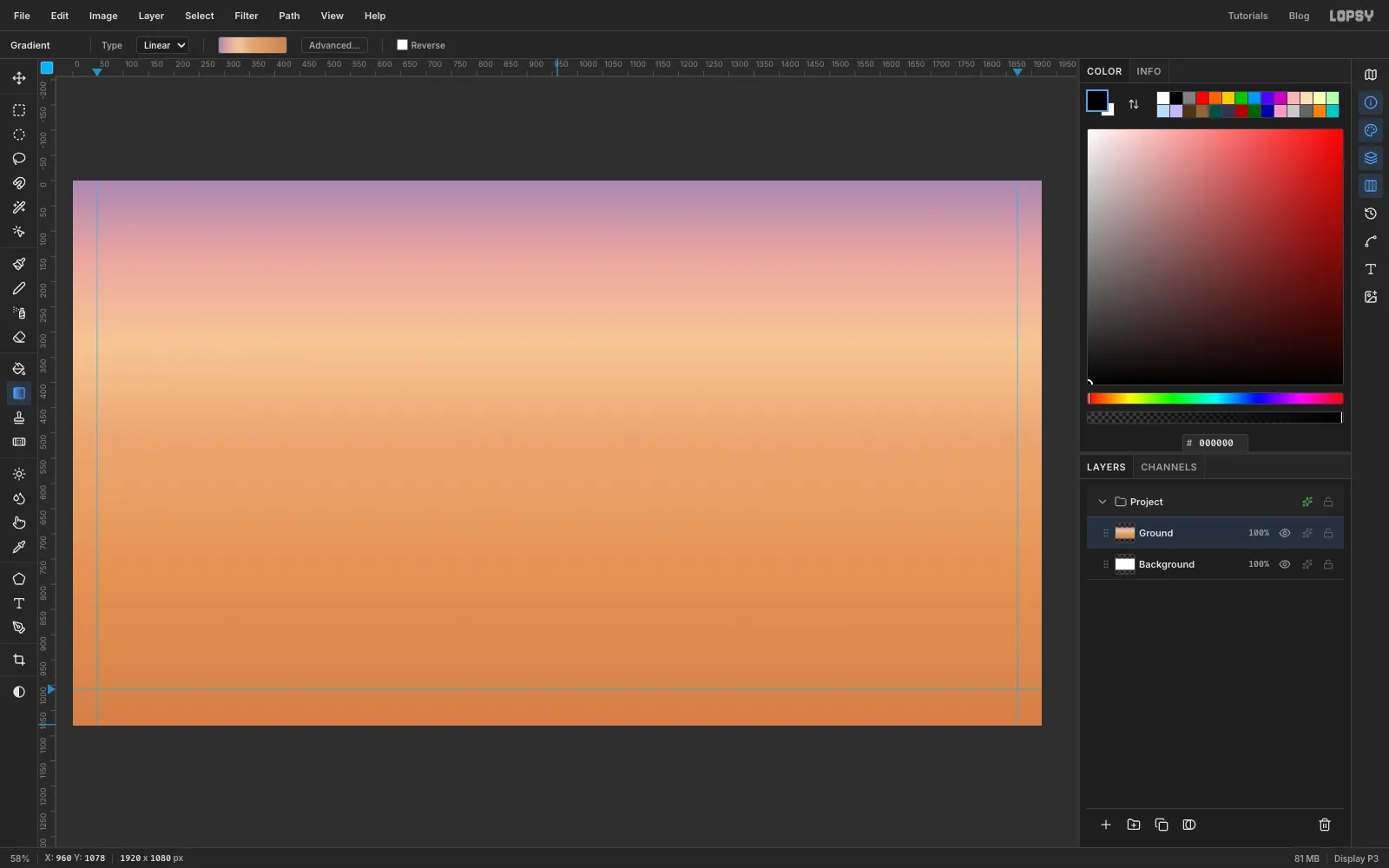Select the Elliptical Marquee tool

(x=19, y=135)
